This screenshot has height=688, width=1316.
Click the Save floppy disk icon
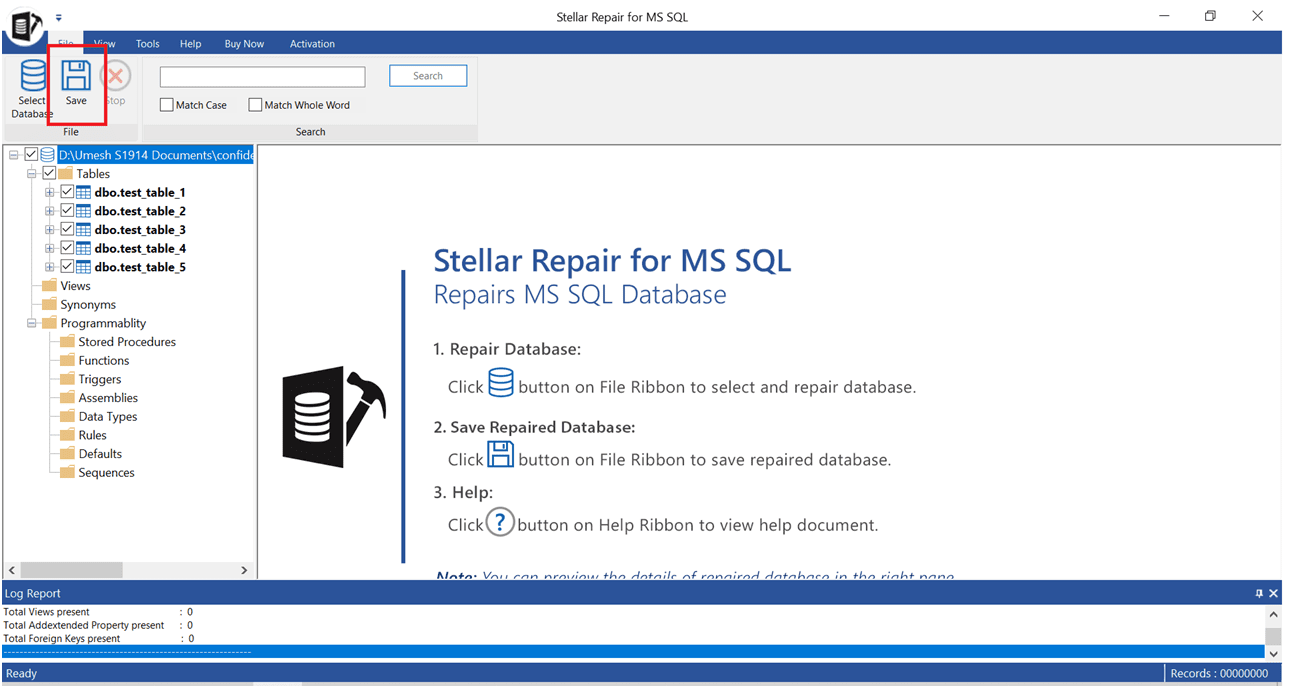(x=76, y=75)
